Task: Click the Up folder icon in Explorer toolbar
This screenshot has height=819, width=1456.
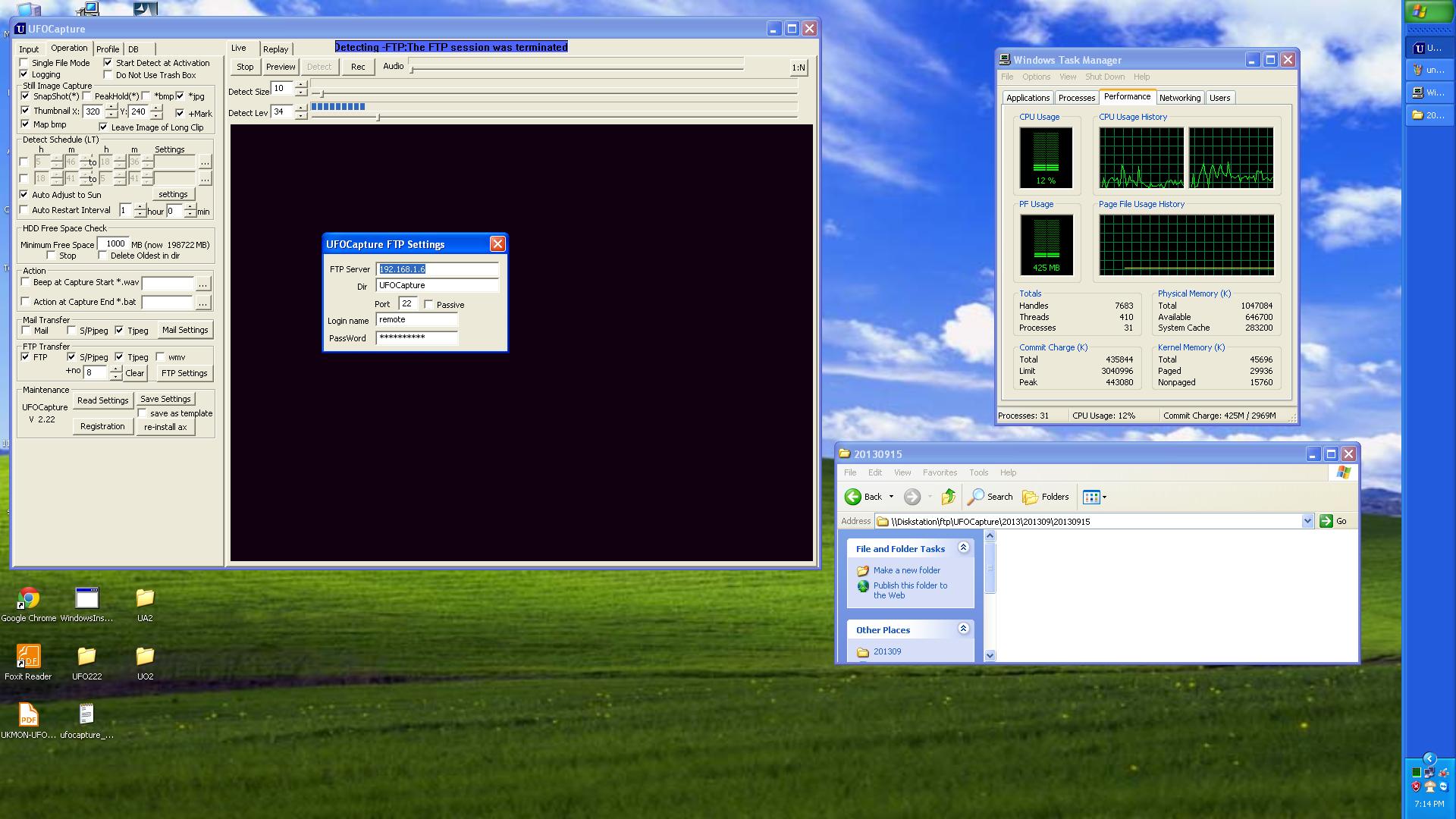Action: click(948, 497)
